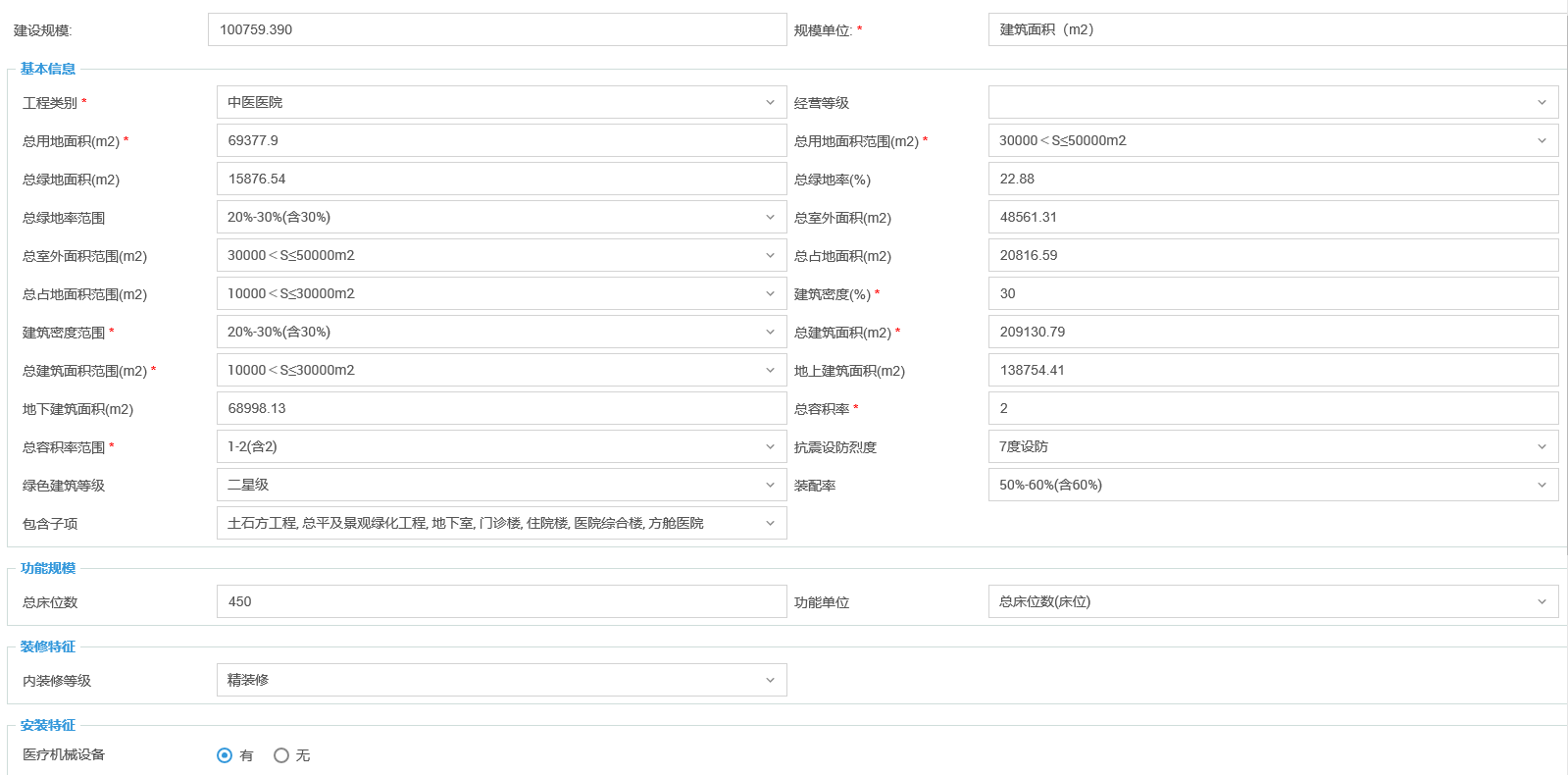Open the 装配率 dropdown
Image resolution: width=1568 pixels, height=775 pixels.
pos(1273,485)
